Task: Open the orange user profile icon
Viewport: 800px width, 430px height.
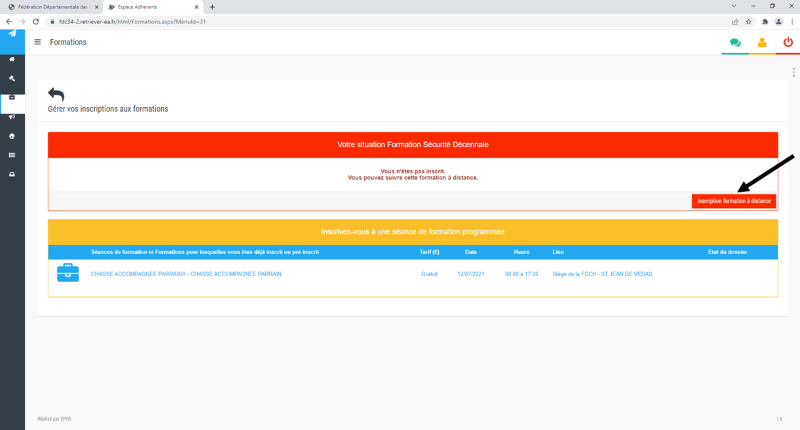Action: [762, 43]
